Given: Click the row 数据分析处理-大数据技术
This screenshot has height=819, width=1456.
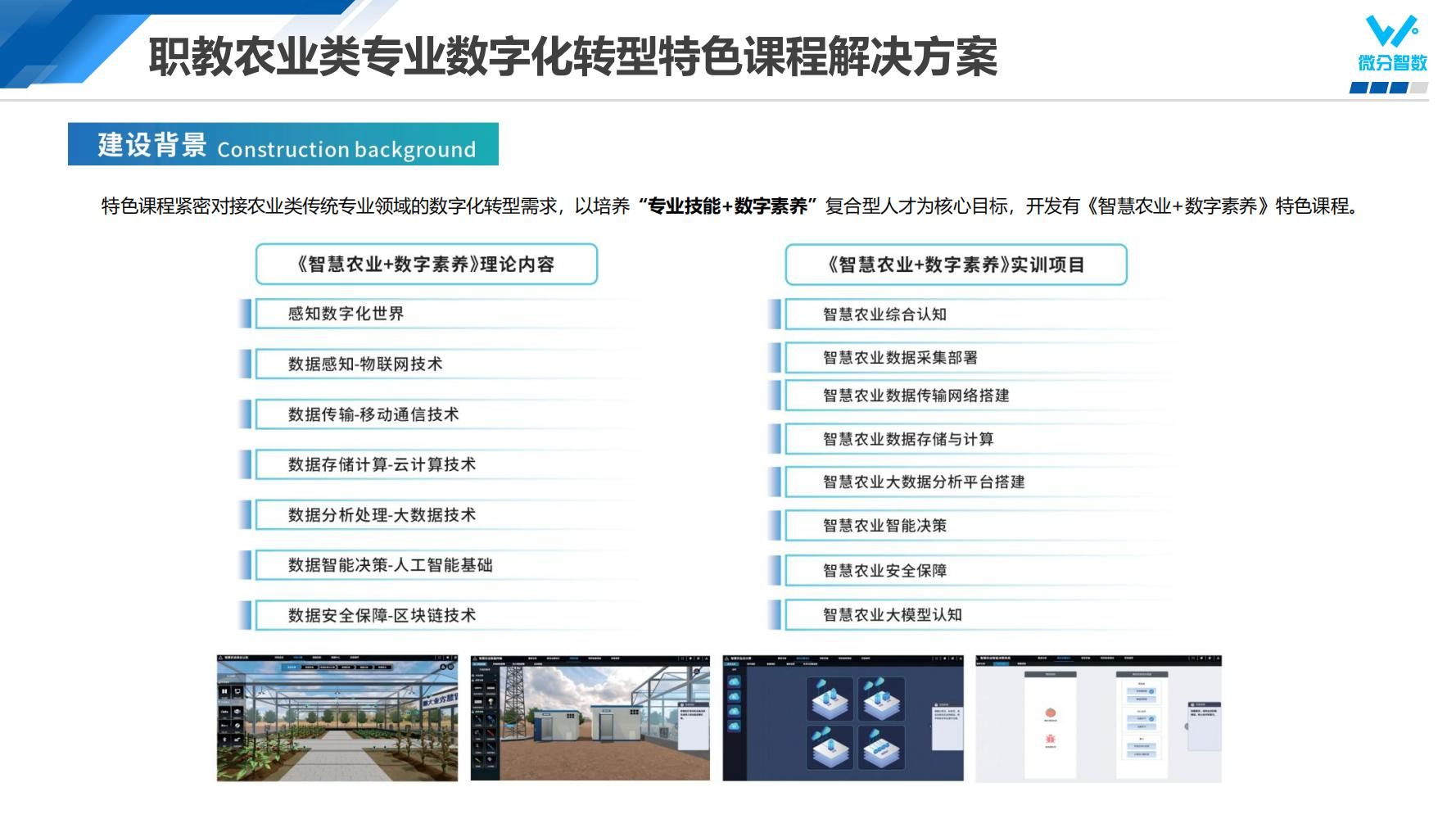Looking at the screenshot, I should [438, 515].
